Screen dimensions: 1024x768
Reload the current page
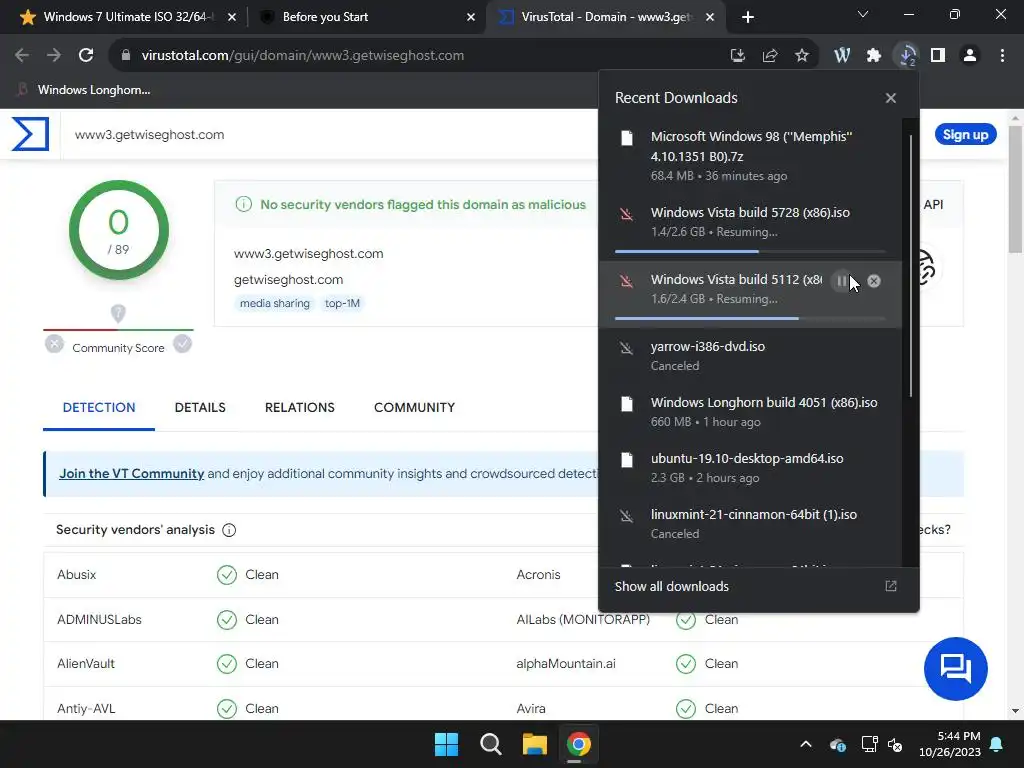86,56
